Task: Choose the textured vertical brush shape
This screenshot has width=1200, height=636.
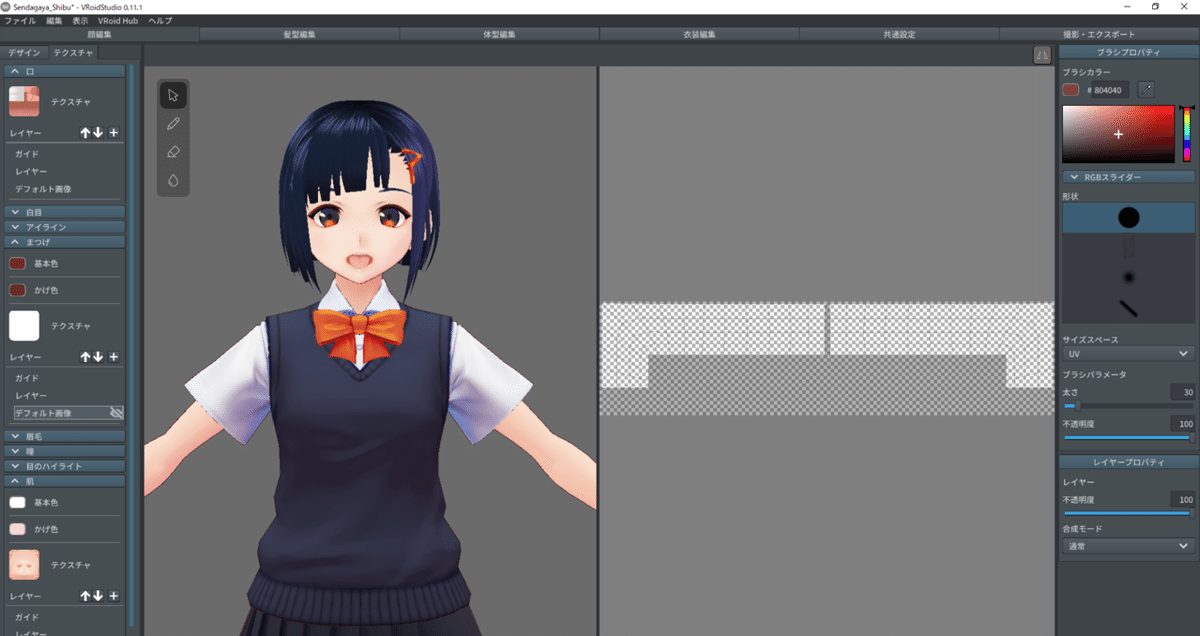Action: pyautogui.click(x=1128, y=248)
